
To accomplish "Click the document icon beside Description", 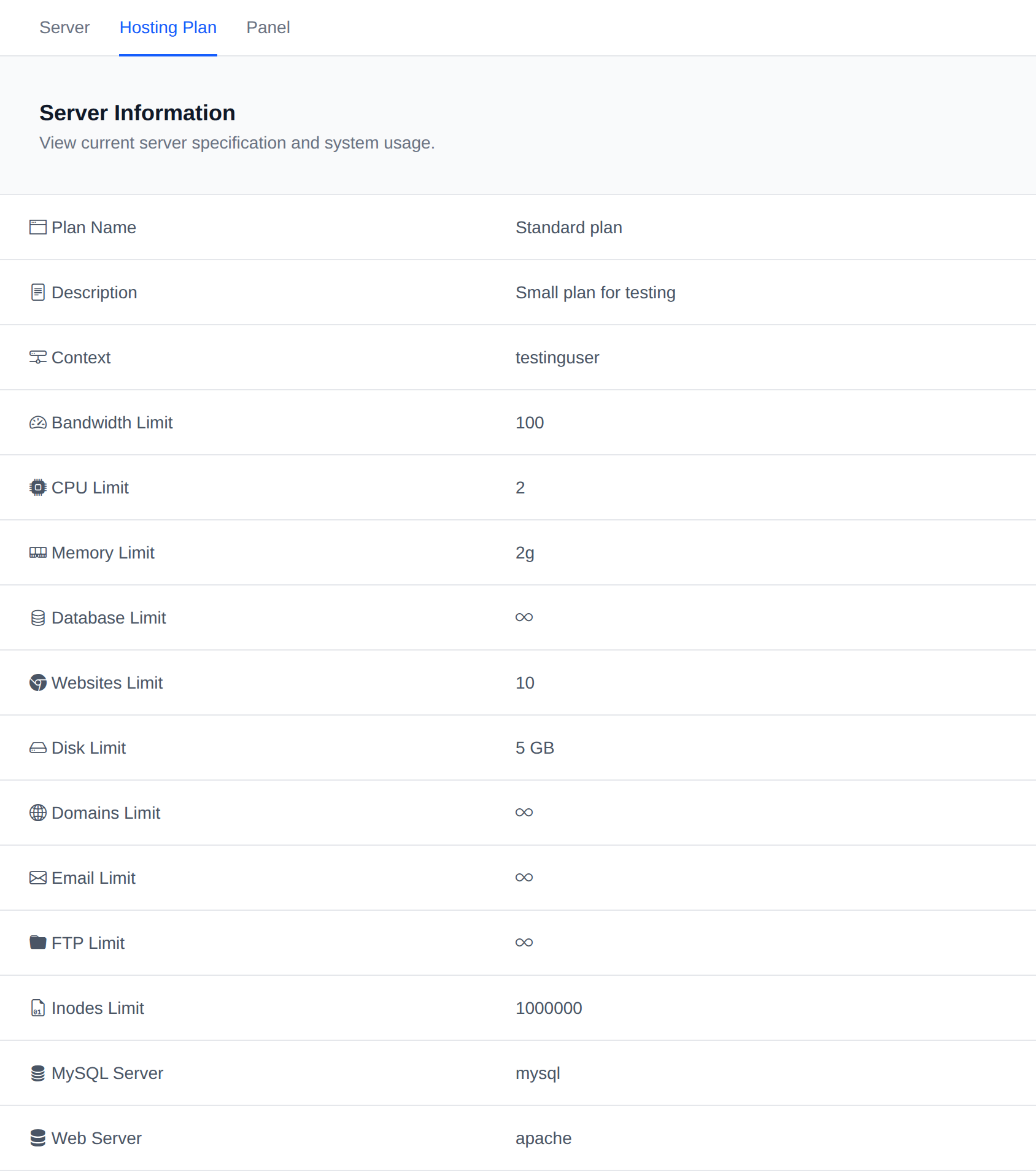I will 38,292.
